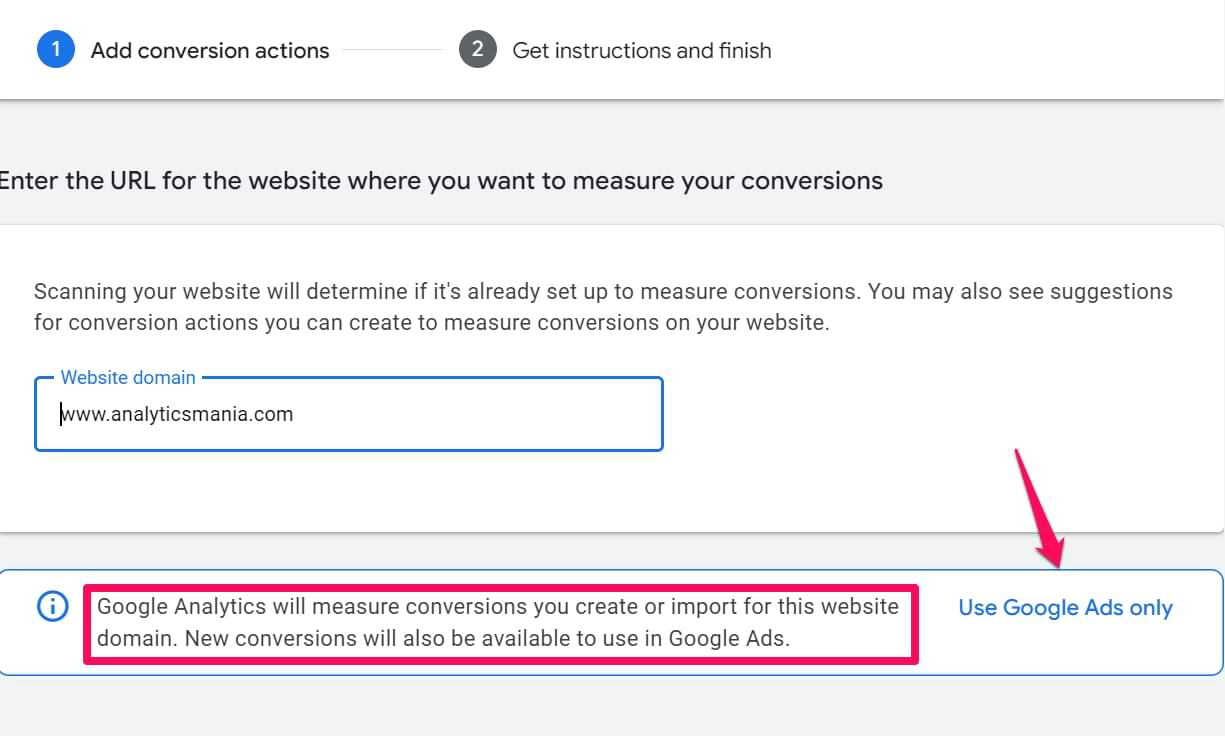Viewport: 1225px width, 736px height.
Task: Click the info icon in the notice banner
Action: [x=52, y=607]
